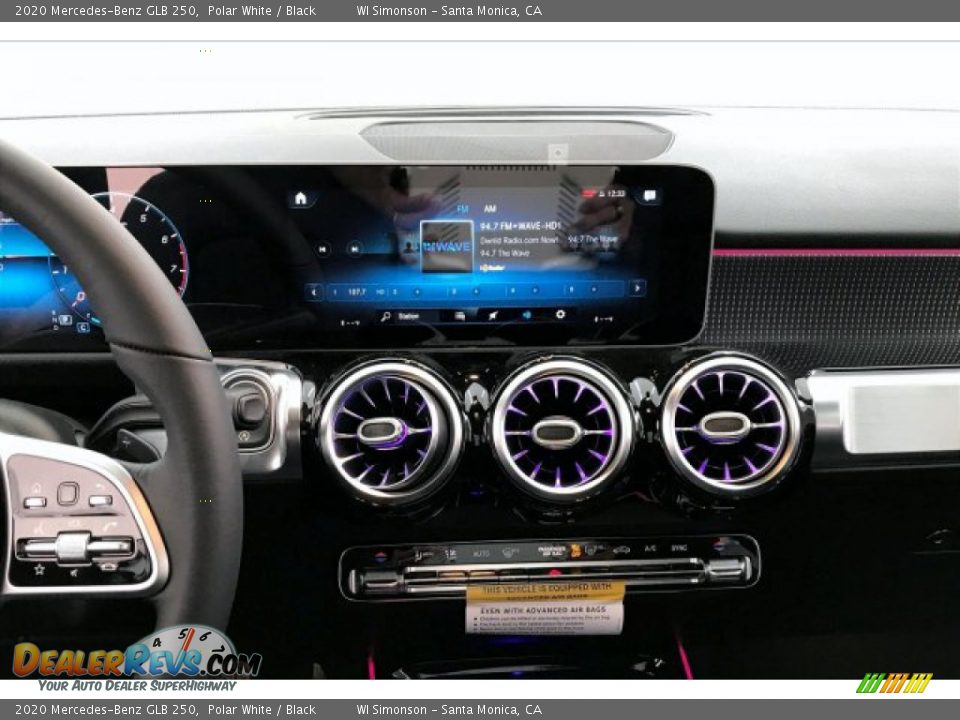Image resolution: width=960 pixels, height=720 pixels.
Task: Tap the Station search magnifier icon
Action: click(x=384, y=314)
